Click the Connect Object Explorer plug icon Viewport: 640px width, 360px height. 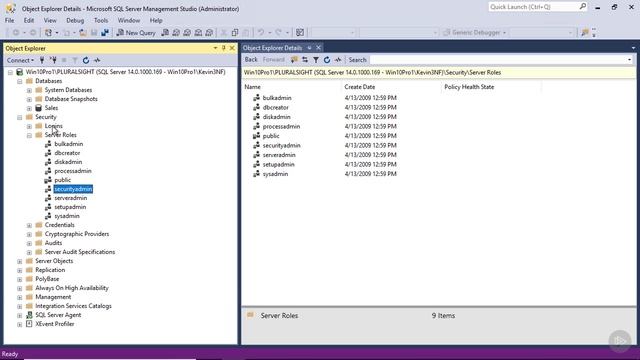pos(42,60)
